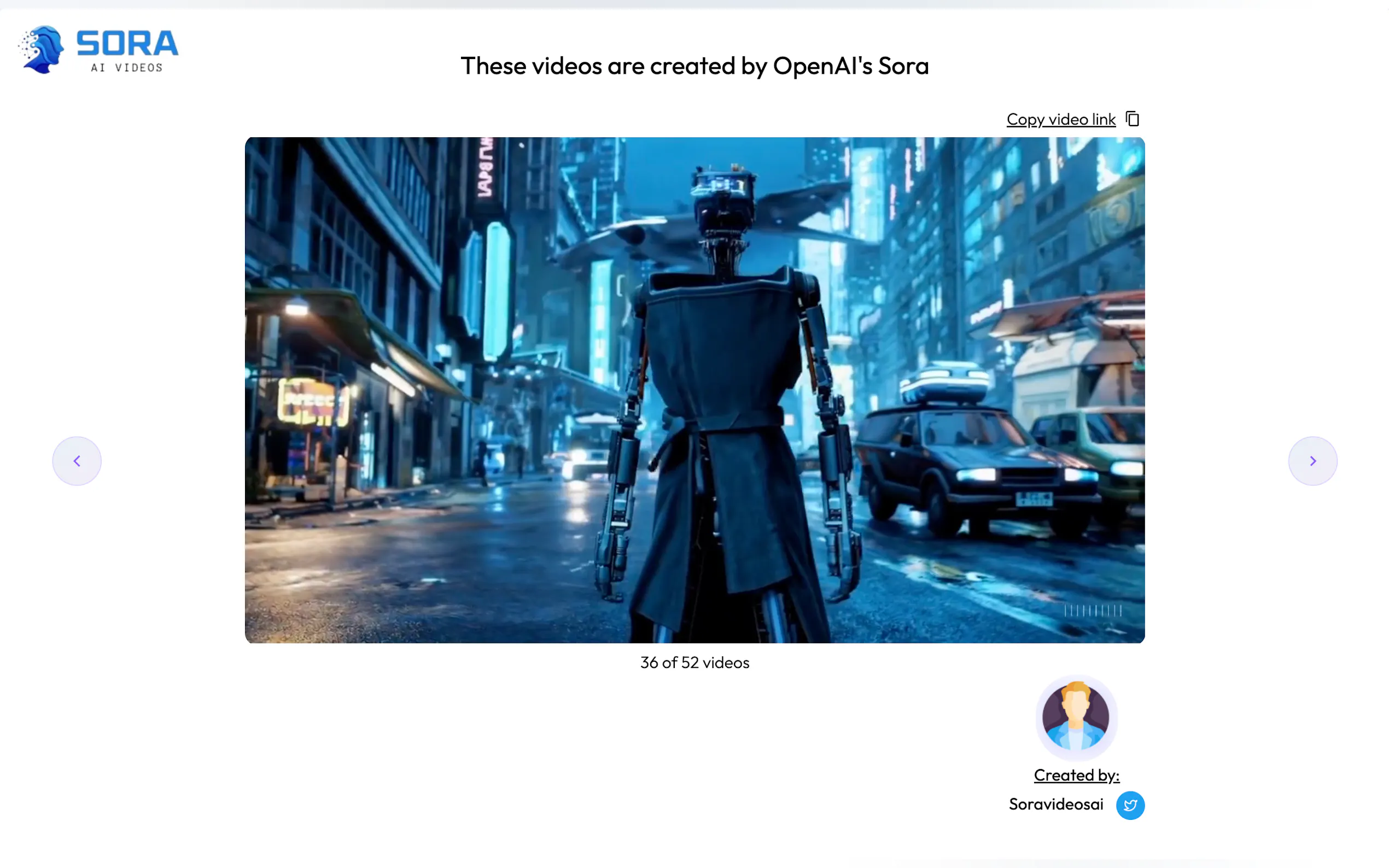
Task: Click the Soravideosai creator name
Action: 1055,804
